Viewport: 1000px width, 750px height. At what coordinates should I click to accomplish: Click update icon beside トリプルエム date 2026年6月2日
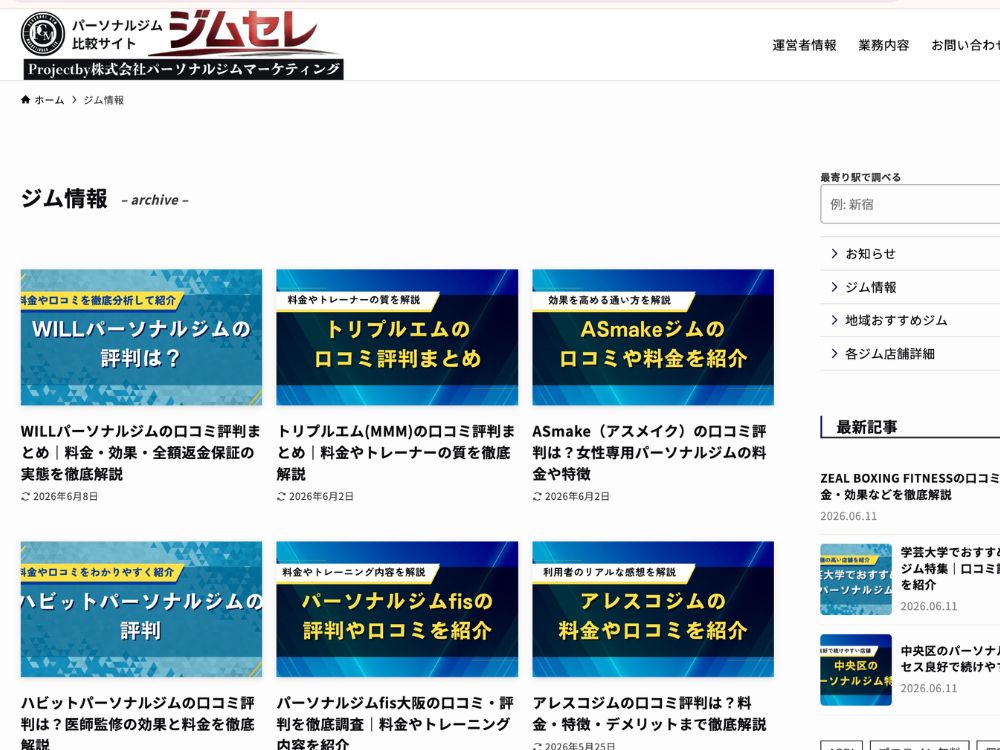click(281, 496)
